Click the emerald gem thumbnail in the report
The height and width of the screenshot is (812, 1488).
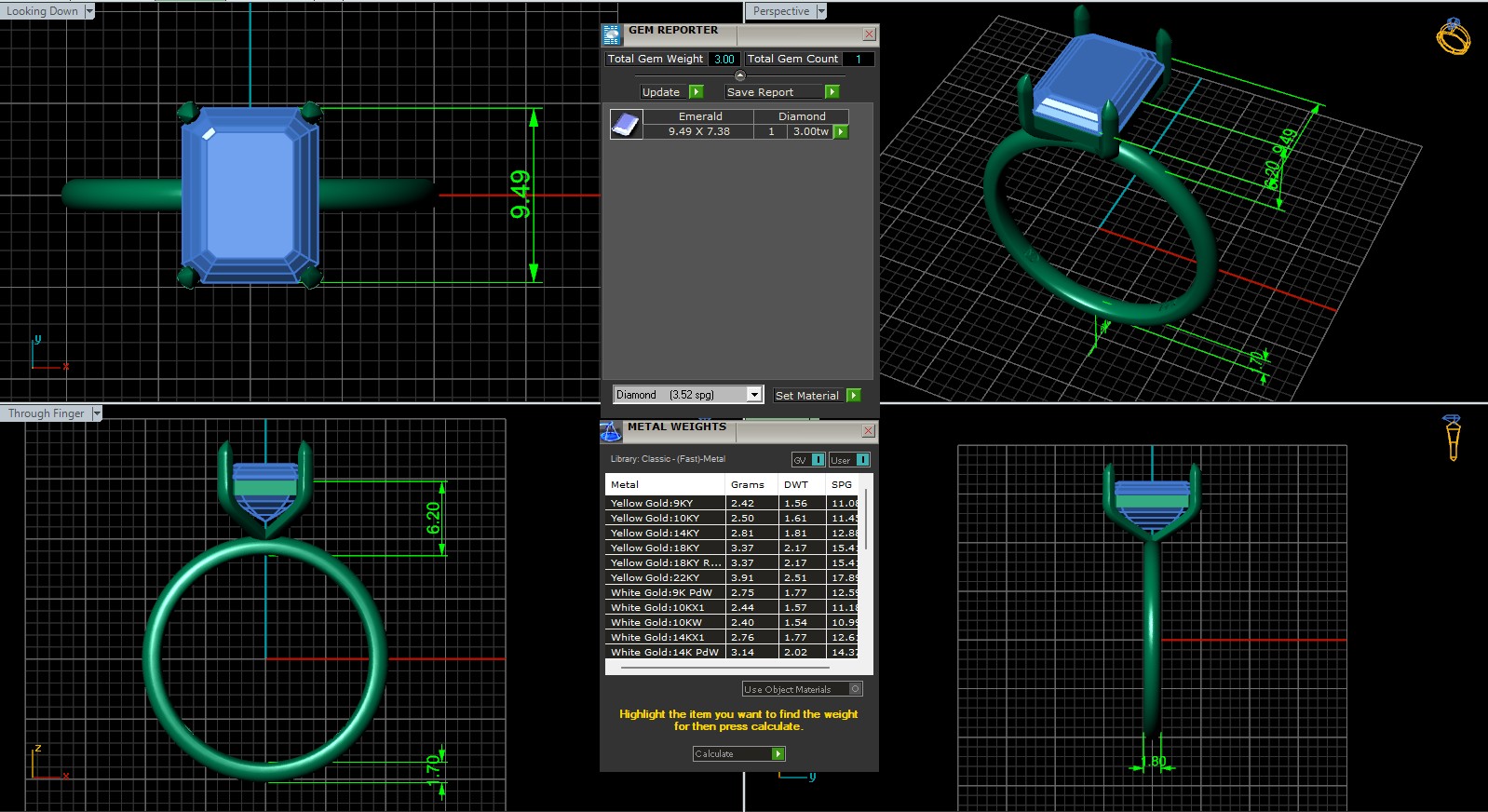click(626, 124)
